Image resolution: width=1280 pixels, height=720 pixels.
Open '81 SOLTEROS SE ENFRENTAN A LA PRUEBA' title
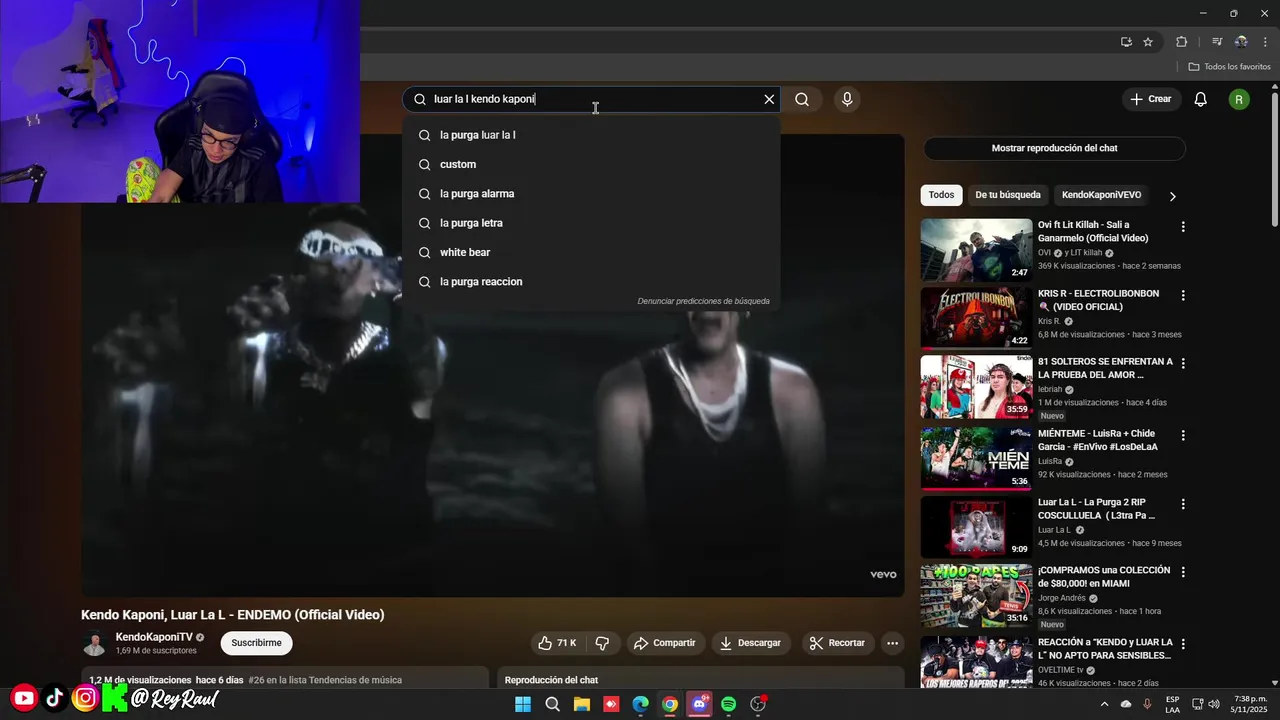coord(1105,368)
